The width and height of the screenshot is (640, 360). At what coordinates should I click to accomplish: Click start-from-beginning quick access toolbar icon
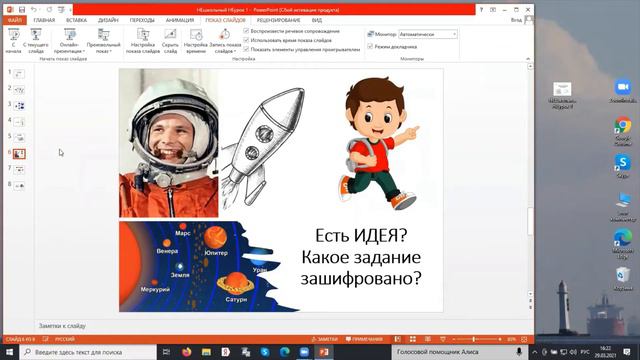click(61, 9)
